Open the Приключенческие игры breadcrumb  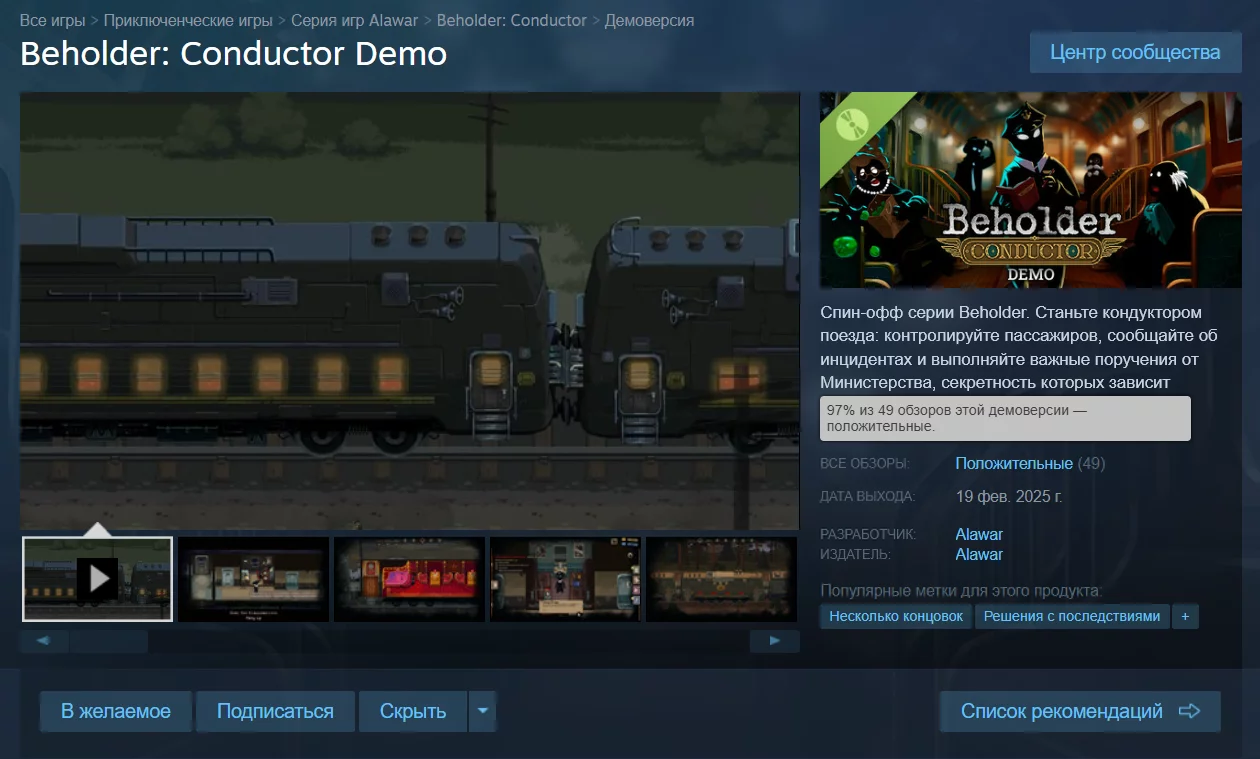(x=188, y=20)
